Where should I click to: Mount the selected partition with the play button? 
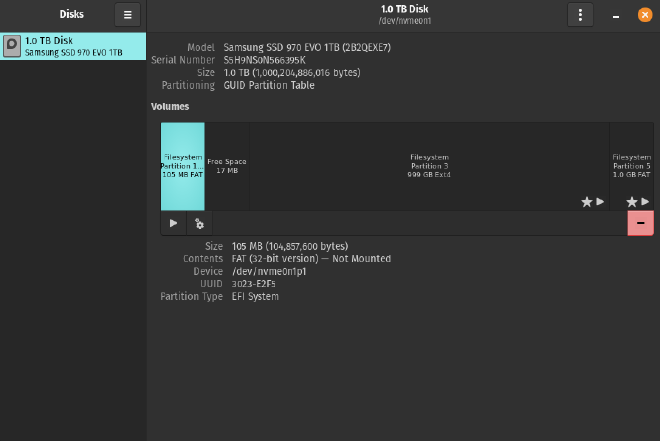point(173,223)
